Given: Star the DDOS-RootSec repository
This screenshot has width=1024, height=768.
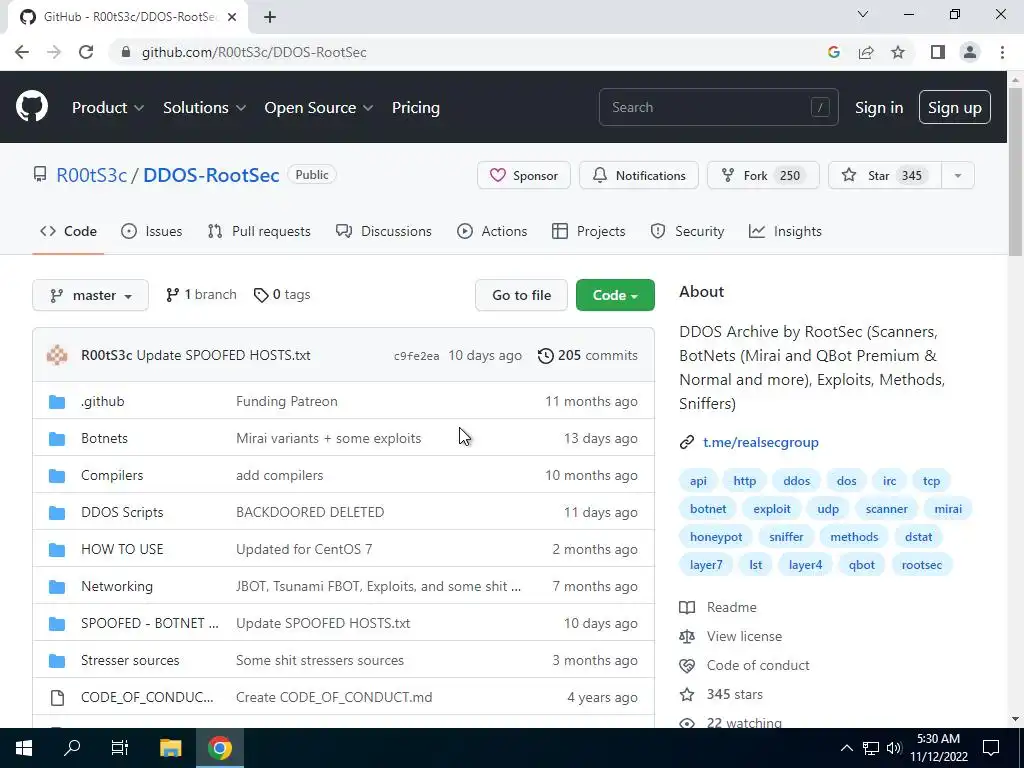Looking at the screenshot, I should (x=885, y=176).
